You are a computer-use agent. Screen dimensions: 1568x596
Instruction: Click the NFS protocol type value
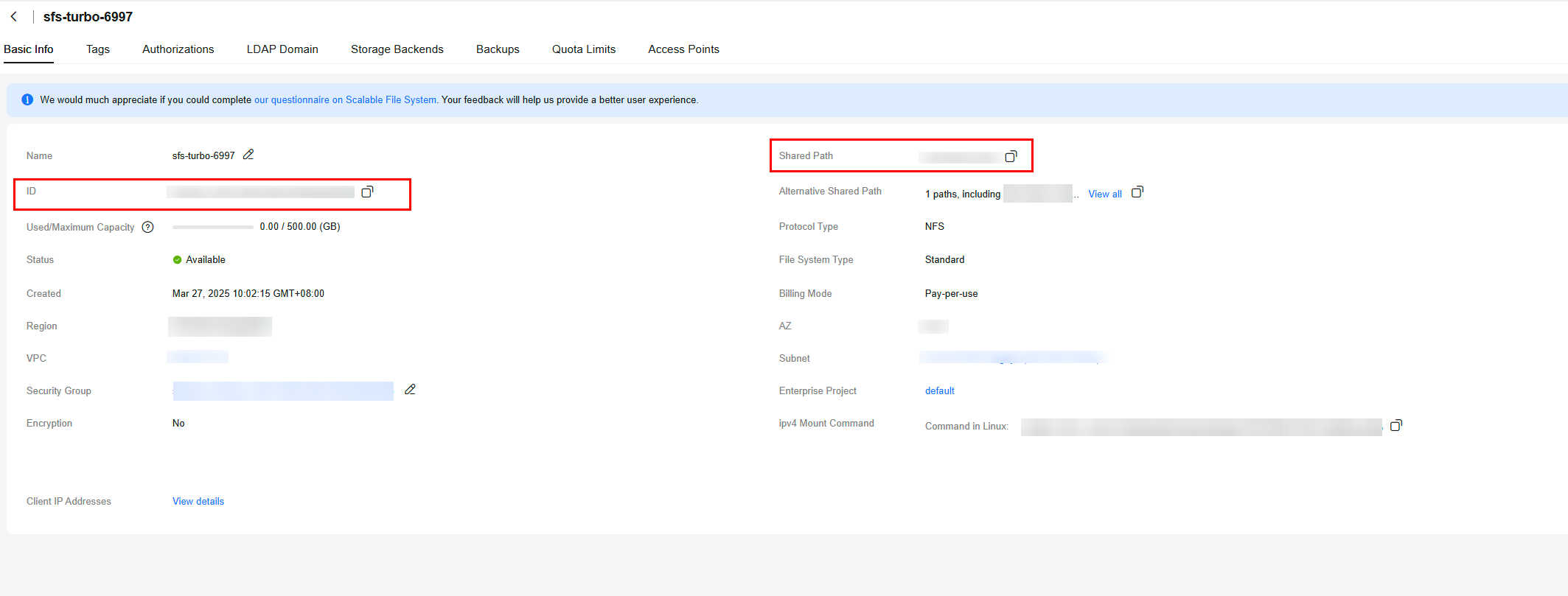coord(935,226)
